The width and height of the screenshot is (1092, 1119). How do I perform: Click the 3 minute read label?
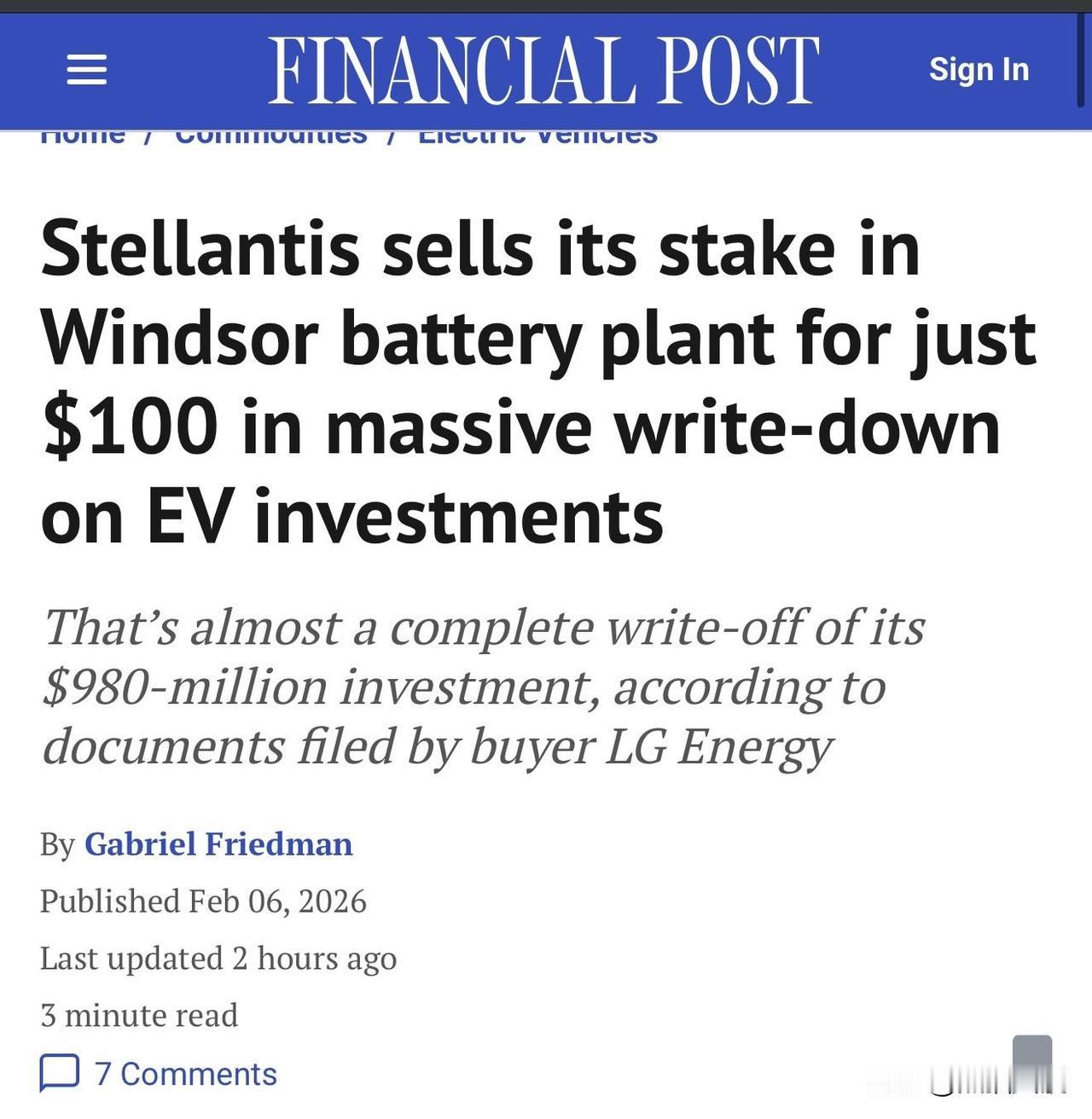[139, 1015]
